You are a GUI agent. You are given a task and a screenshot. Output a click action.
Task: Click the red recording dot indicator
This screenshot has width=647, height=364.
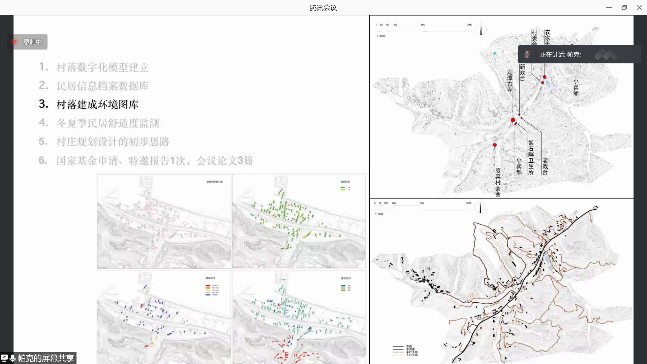[x=15, y=42]
